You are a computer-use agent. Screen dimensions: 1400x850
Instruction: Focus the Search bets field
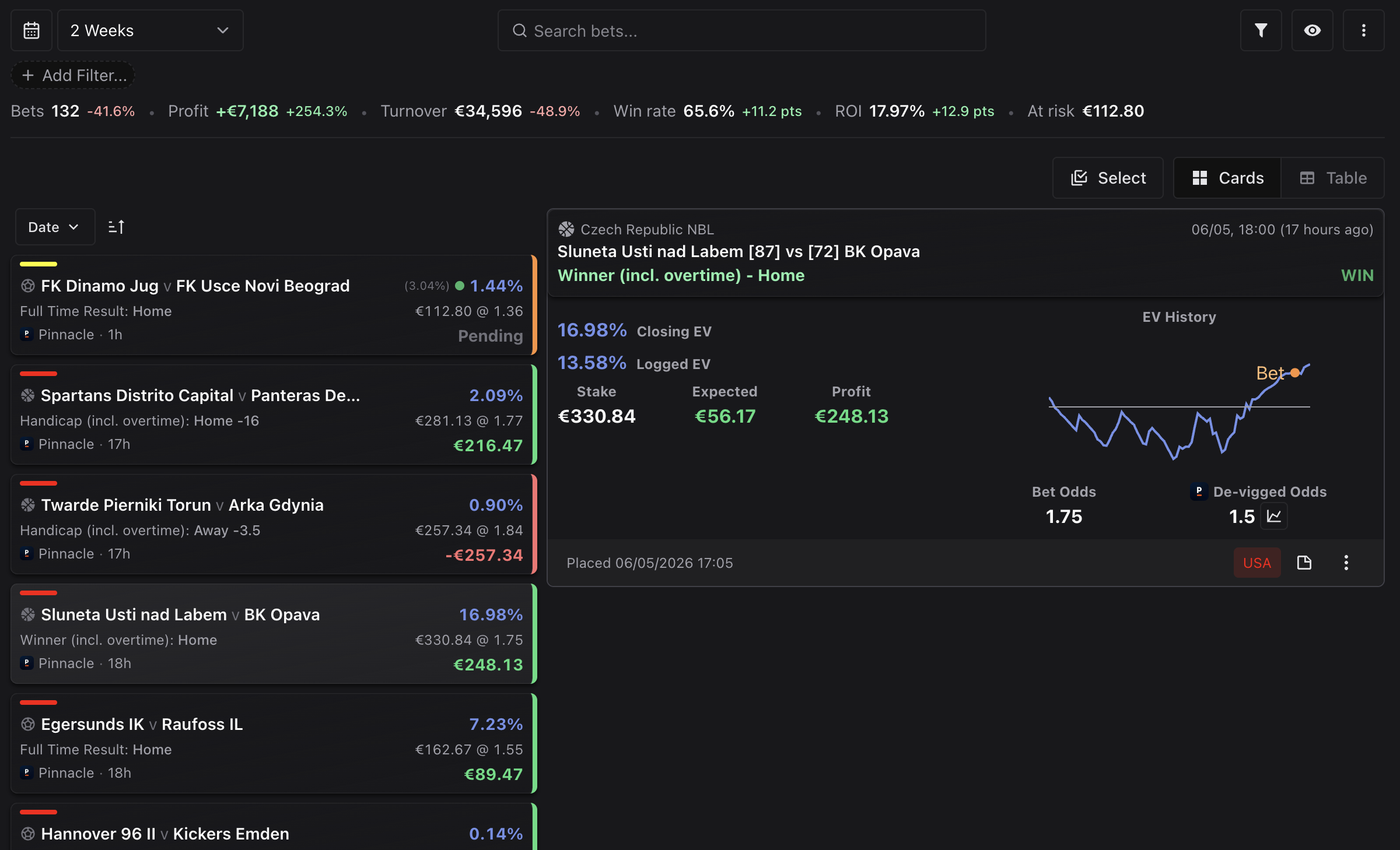741,30
